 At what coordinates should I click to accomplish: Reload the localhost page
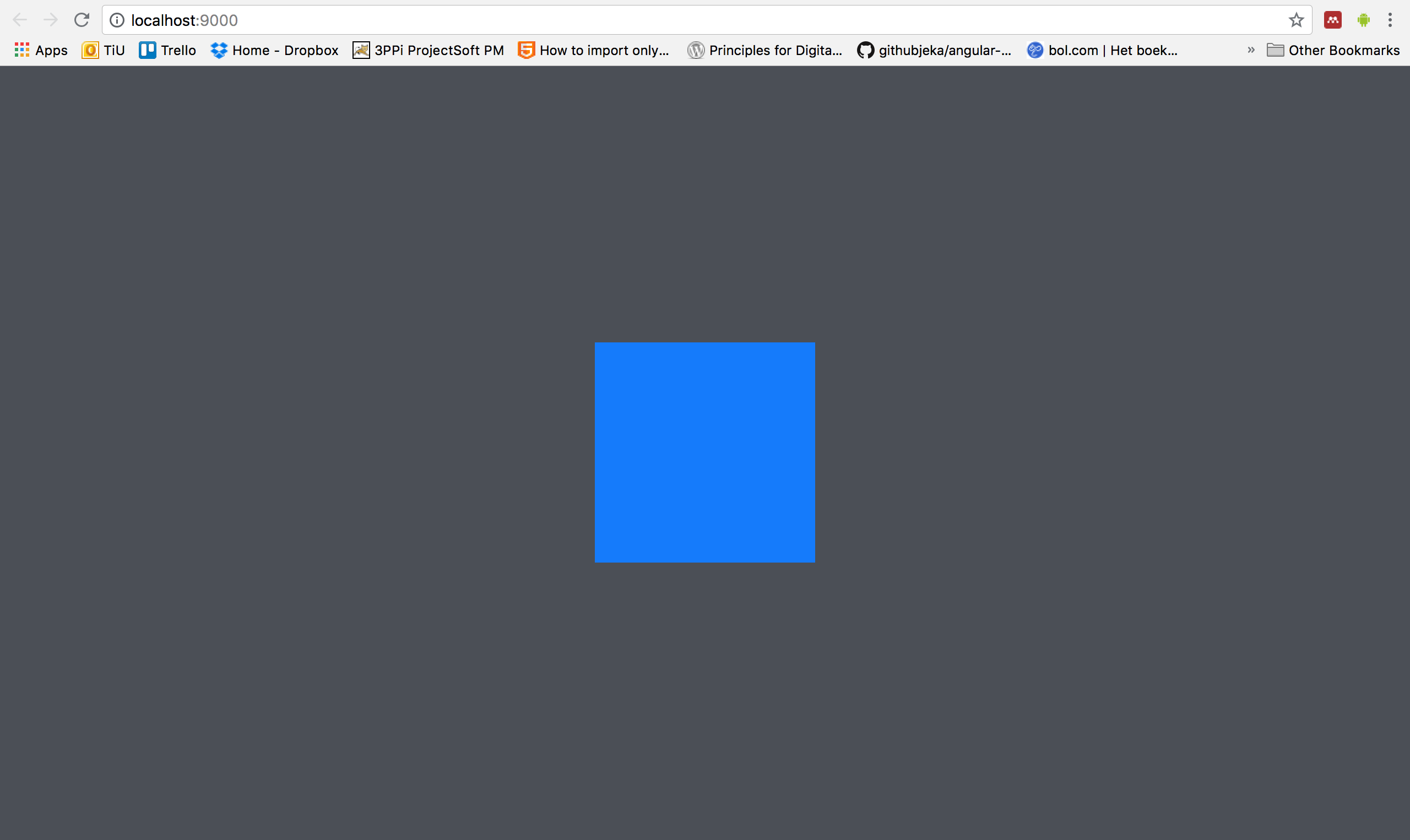82,20
